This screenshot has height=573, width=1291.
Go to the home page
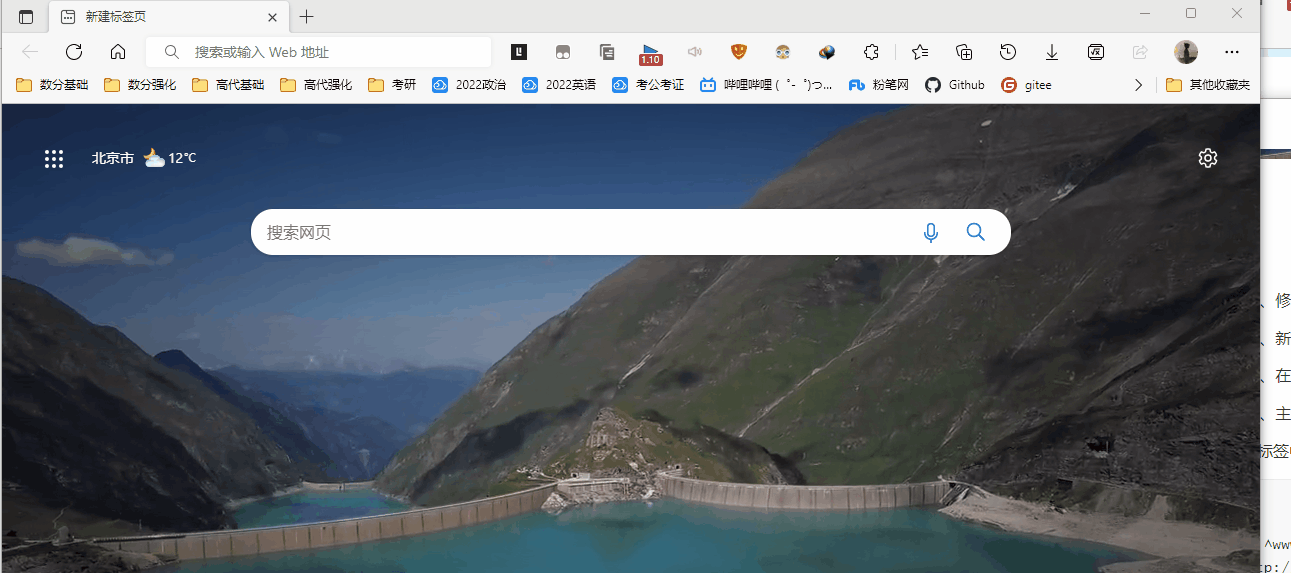[x=118, y=52]
